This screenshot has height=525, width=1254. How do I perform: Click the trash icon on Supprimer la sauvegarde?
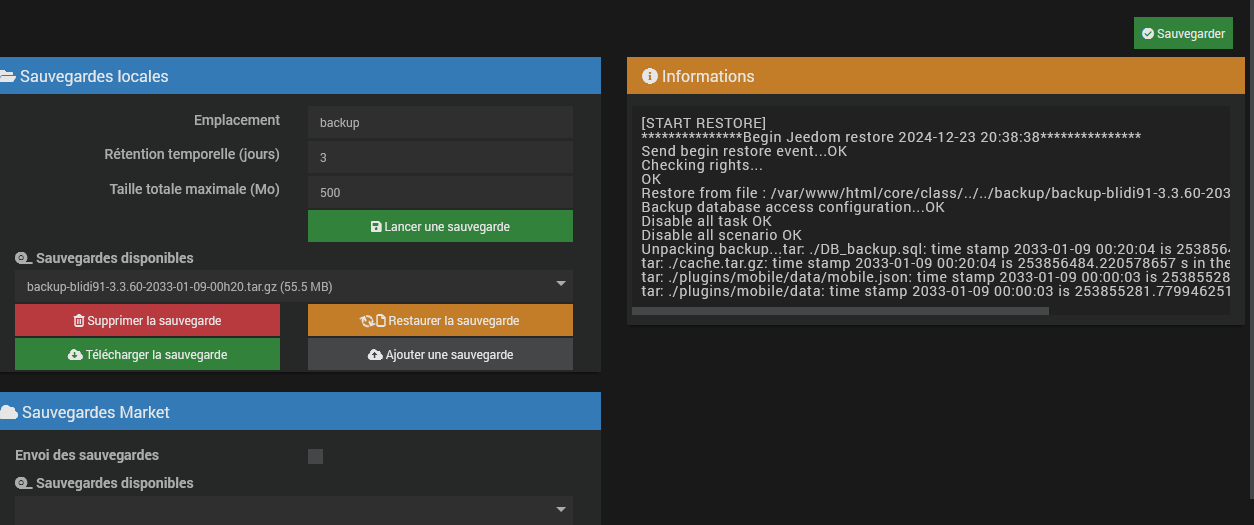click(79, 321)
